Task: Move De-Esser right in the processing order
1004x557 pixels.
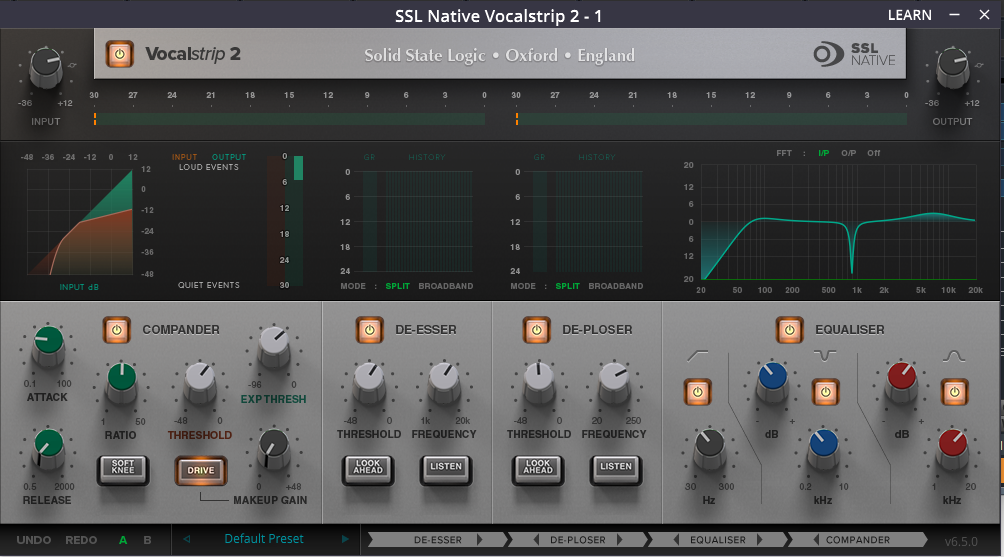Action: click(x=480, y=540)
